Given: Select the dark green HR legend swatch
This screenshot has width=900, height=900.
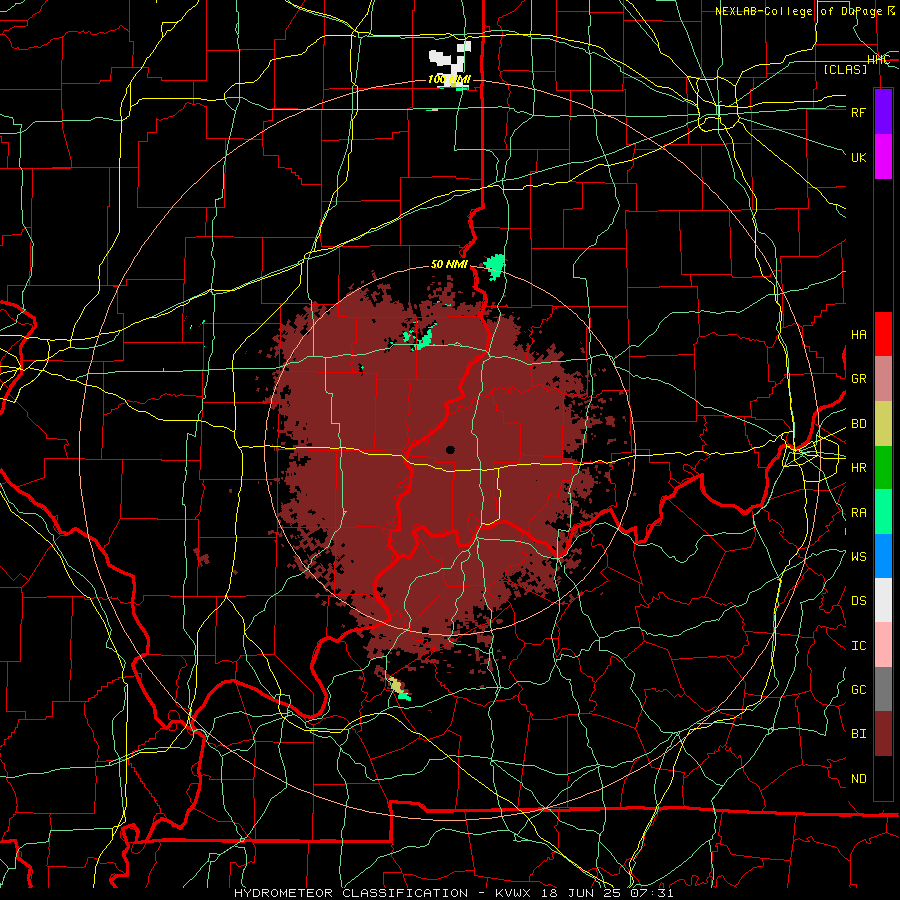Looking at the screenshot, I should pyautogui.click(x=883, y=468).
